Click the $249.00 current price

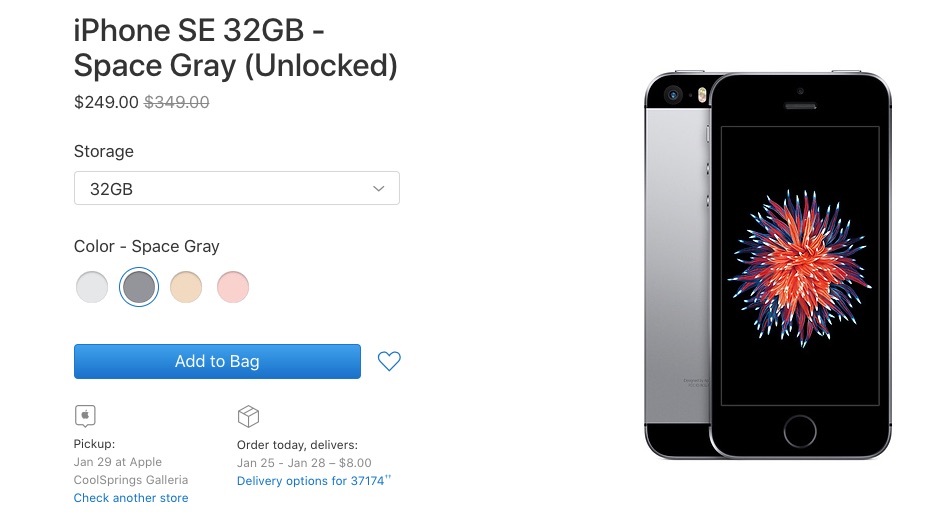pos(106,102)
